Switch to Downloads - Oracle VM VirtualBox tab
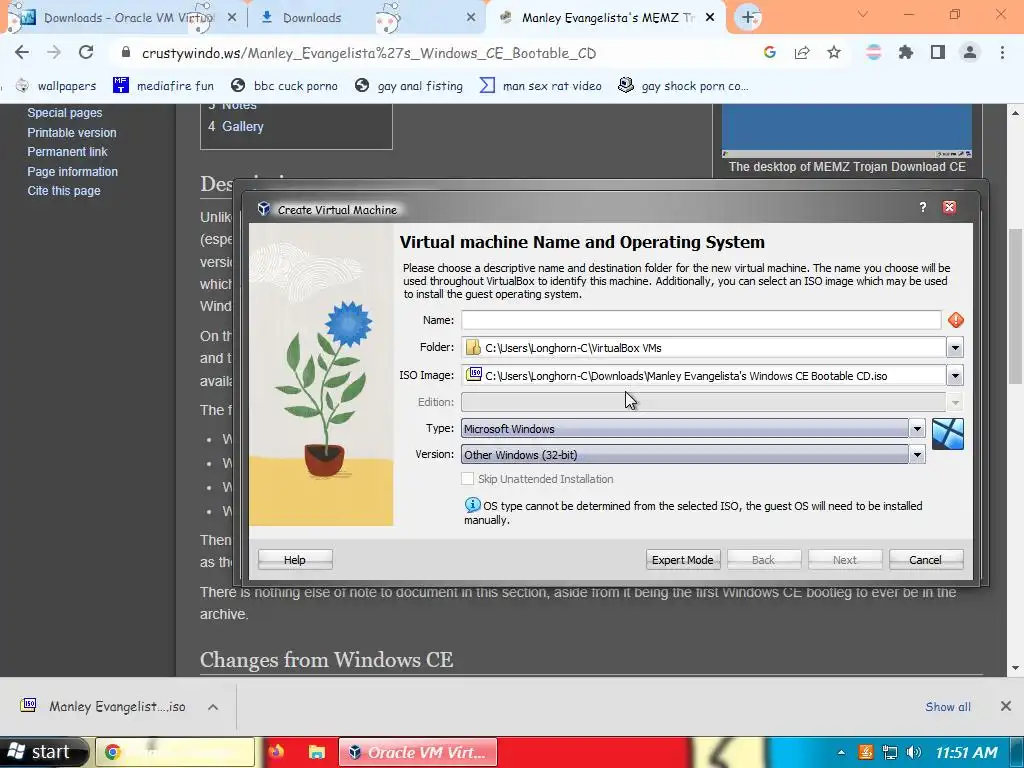The image size is (1024, 768). (x=124, y=18)
